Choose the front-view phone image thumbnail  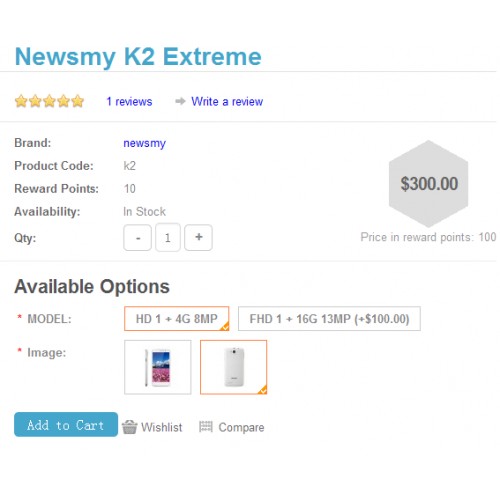[x=158, y=367]
